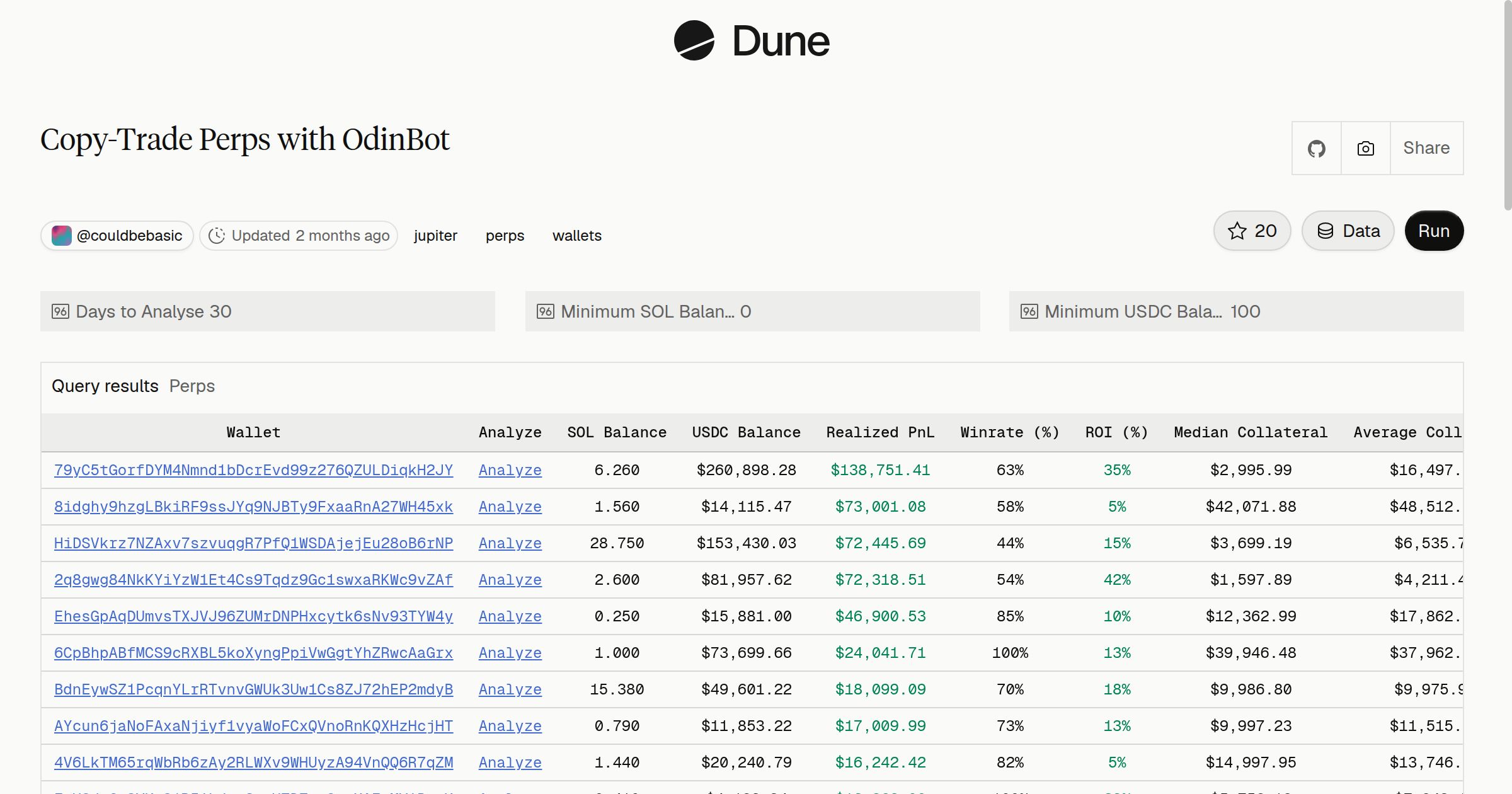Select the perps tag
1512x794 pixels.
point(505,236)
